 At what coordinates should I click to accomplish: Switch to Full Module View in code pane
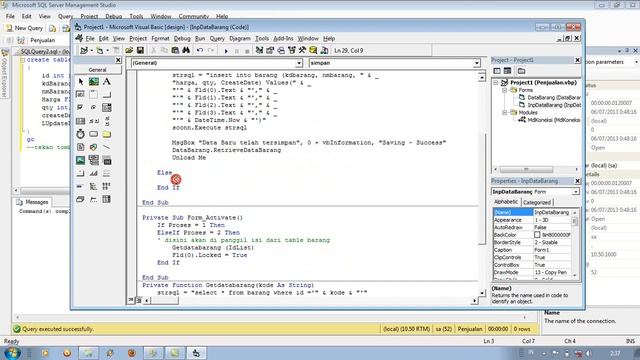[138, 300]
